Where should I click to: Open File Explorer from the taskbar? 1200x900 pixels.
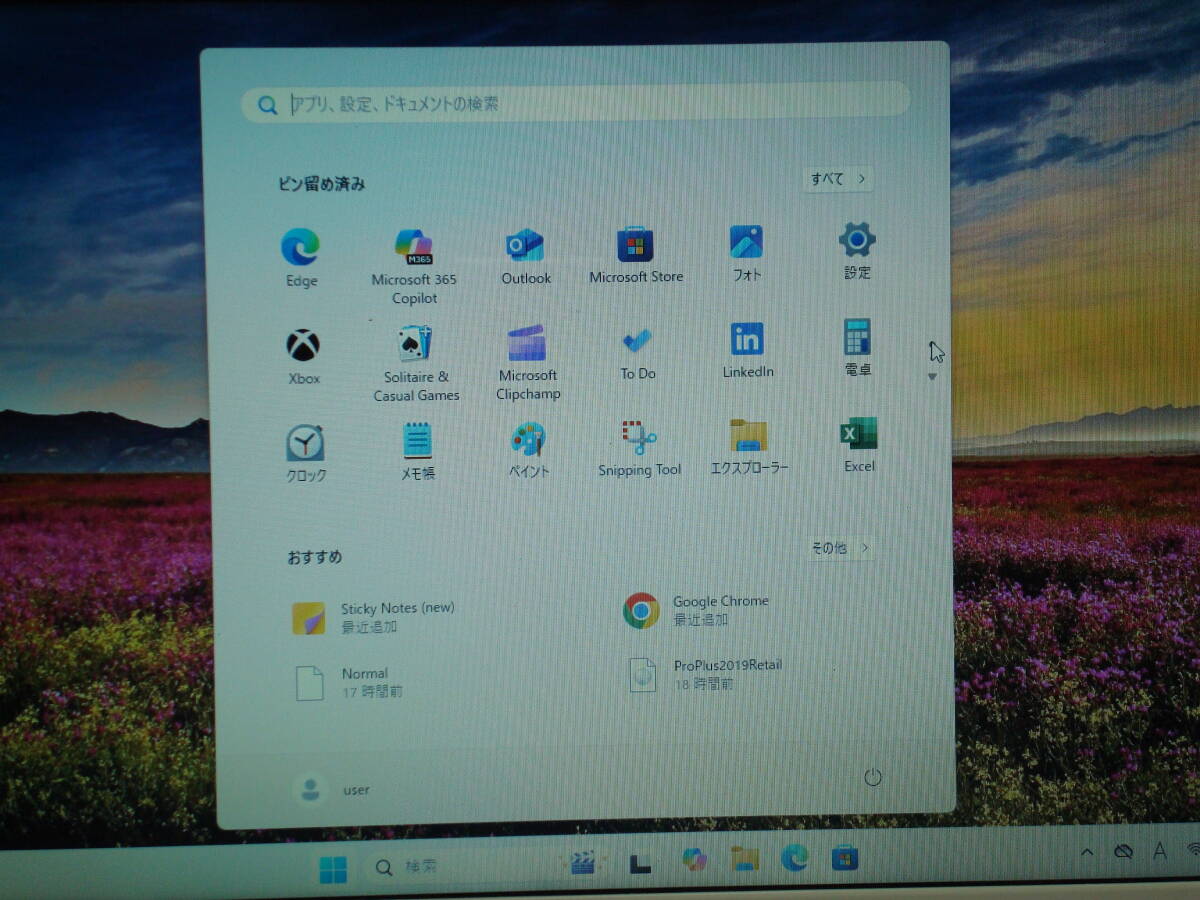(x=744, y=859)
